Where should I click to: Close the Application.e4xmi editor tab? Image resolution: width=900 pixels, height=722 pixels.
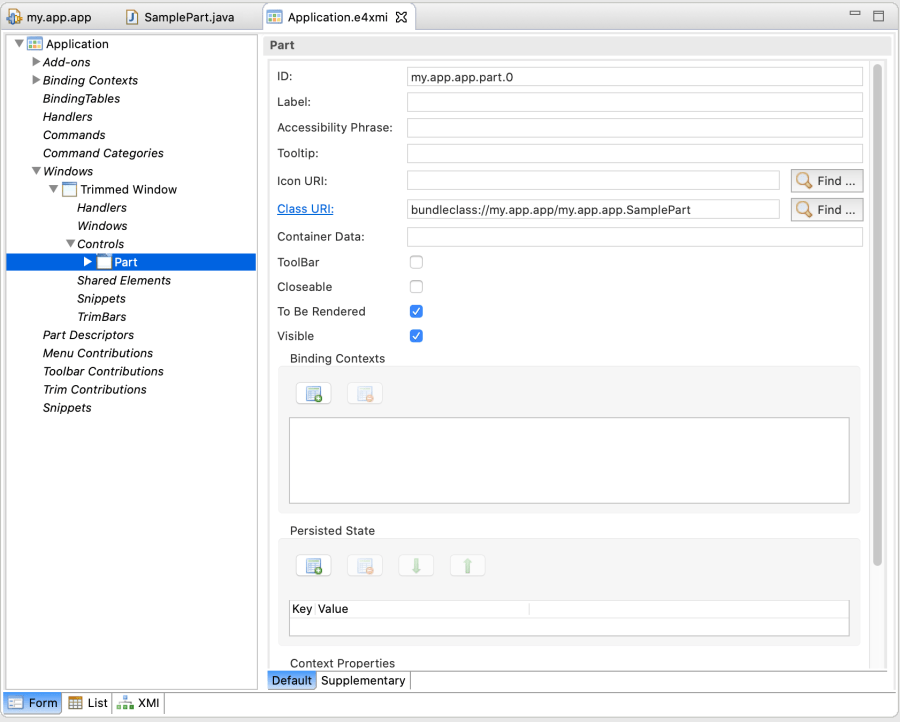coord(401,18)
